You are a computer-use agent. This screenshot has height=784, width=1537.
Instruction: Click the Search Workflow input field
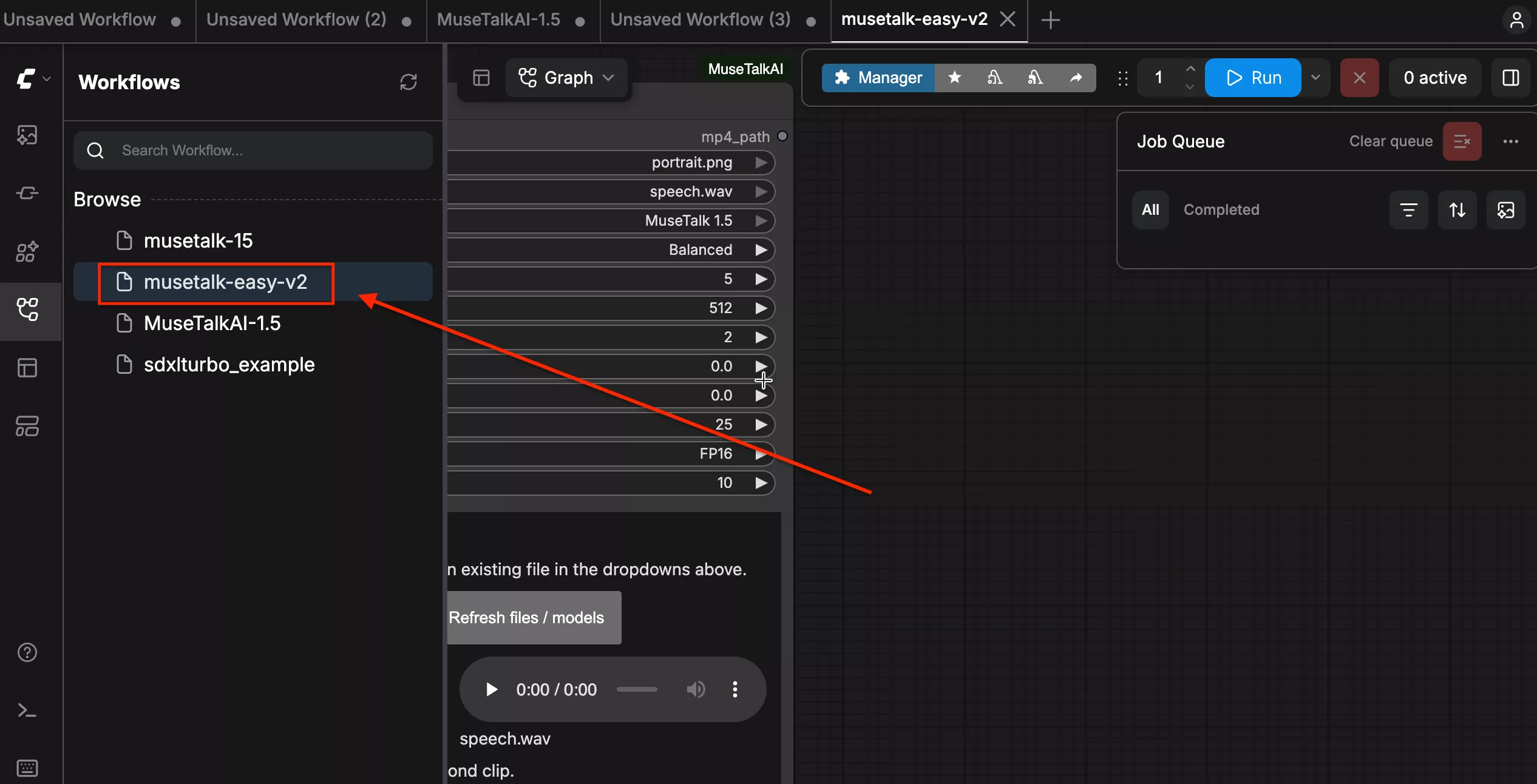tap(253, 150)
